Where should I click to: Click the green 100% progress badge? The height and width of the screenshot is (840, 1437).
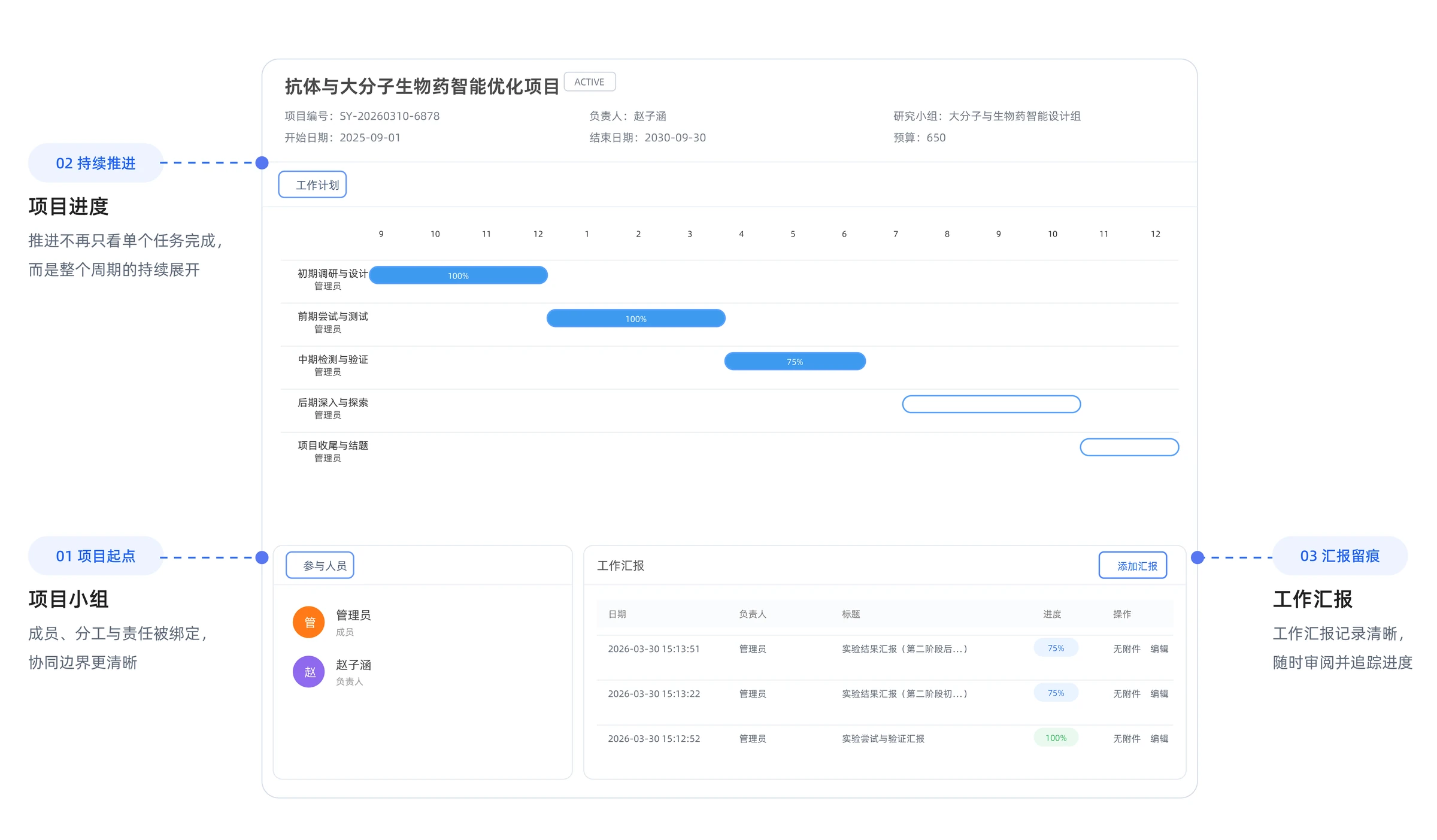(1056, 738)
